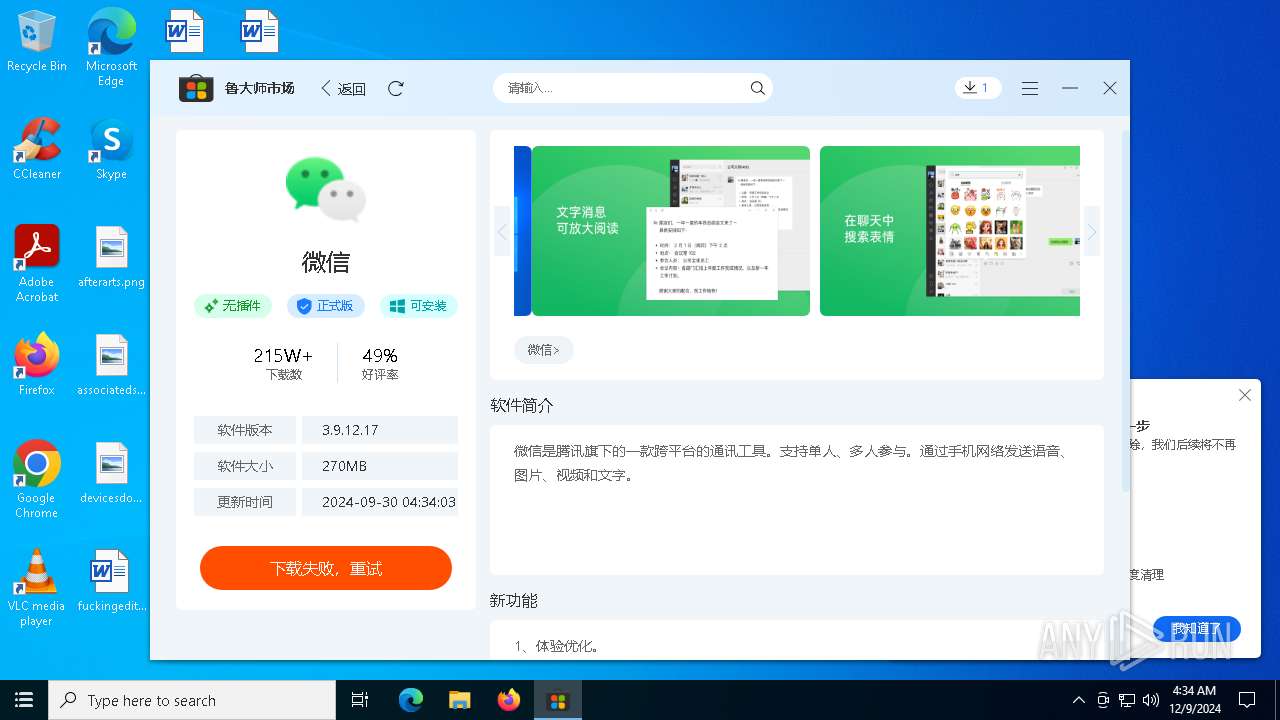Select the associateds image file icon
The width and height of the screenshot is (1280, 720).
(111, 365)
